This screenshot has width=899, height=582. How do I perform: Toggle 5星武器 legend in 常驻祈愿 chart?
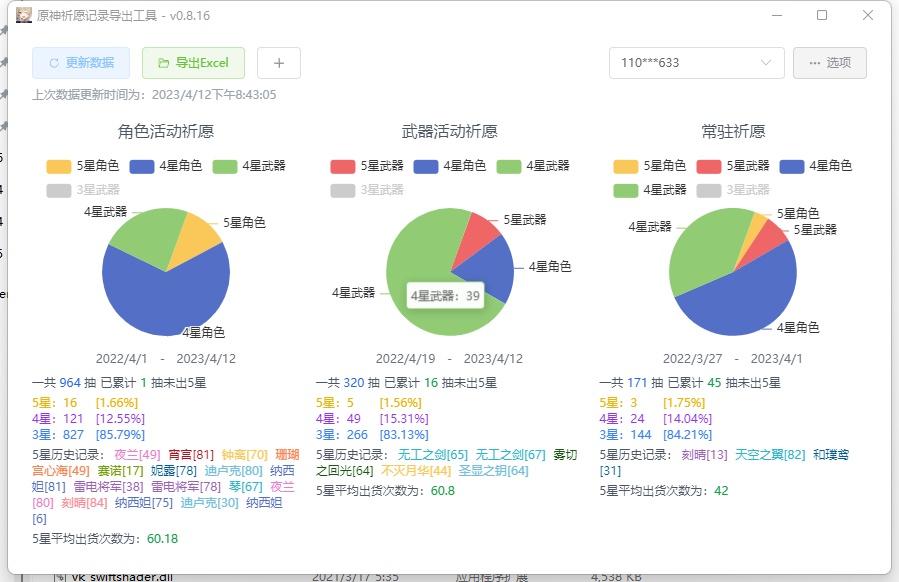(x=733, y=166)
